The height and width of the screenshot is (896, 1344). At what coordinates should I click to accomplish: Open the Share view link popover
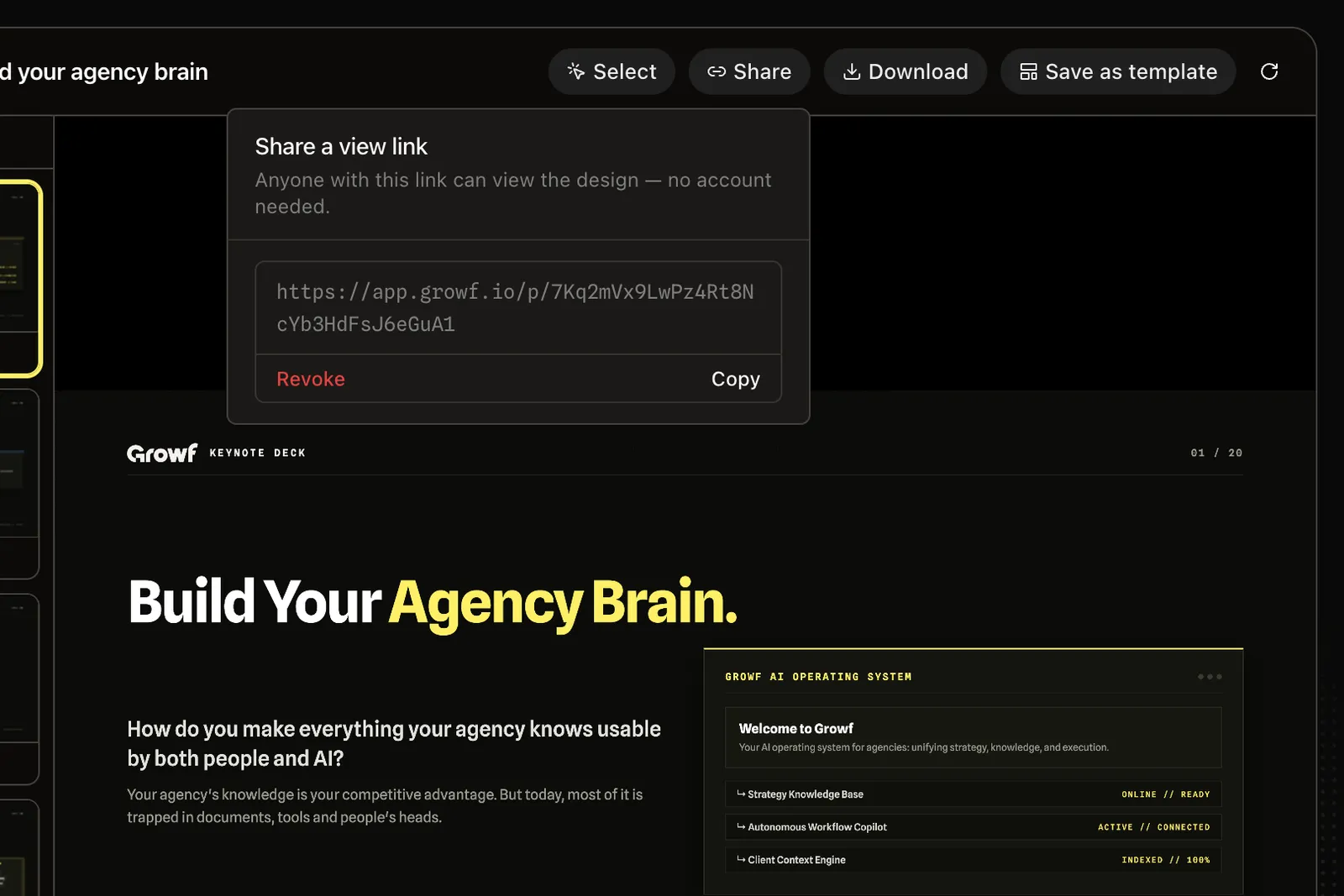[749, 71]
